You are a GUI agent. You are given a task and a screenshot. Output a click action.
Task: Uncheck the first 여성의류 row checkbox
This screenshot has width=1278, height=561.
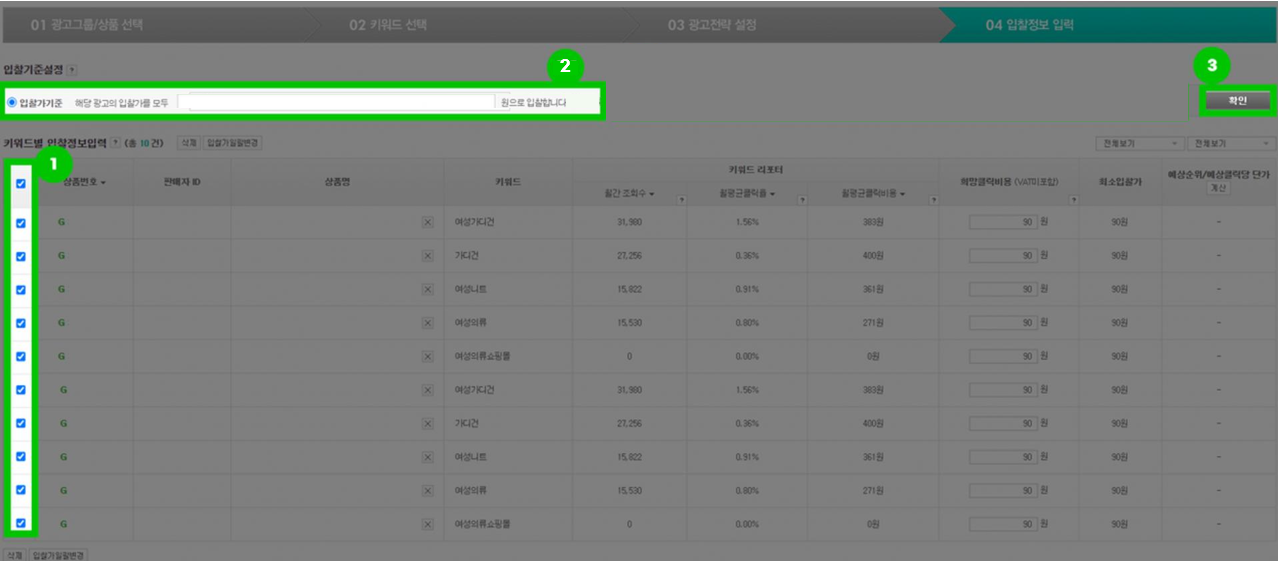pos(21,323)
